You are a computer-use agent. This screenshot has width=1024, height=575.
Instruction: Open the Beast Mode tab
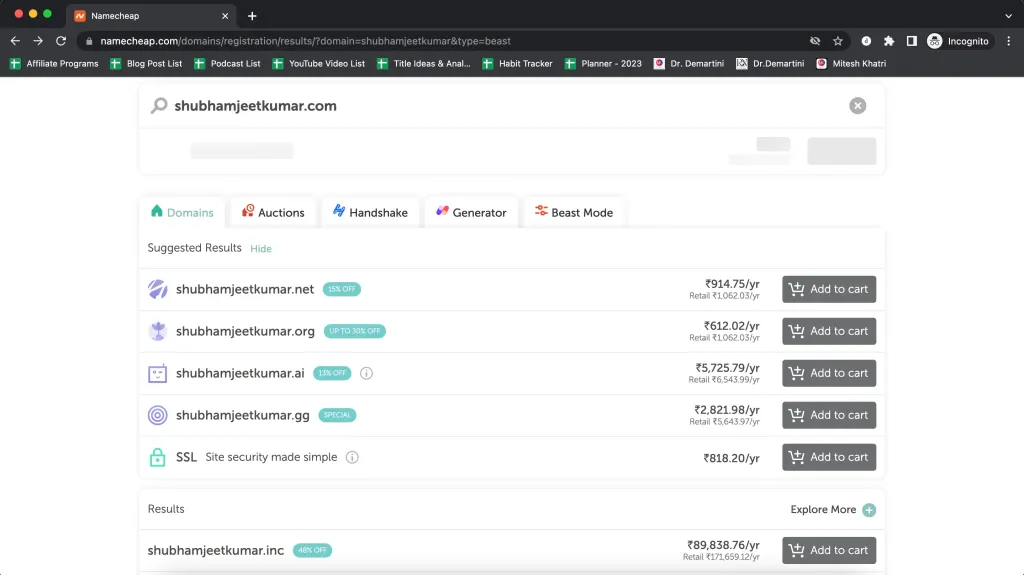573,212
